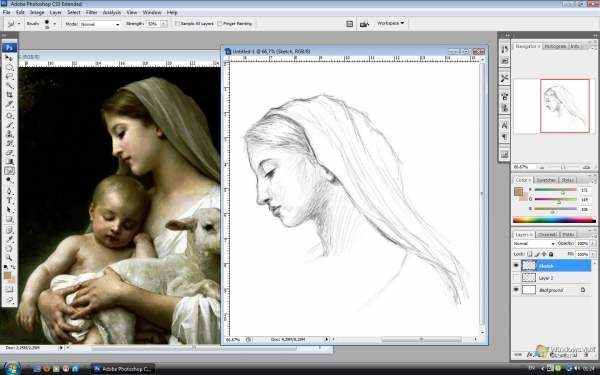Show Layer 2 visibility

click(516, 277)
